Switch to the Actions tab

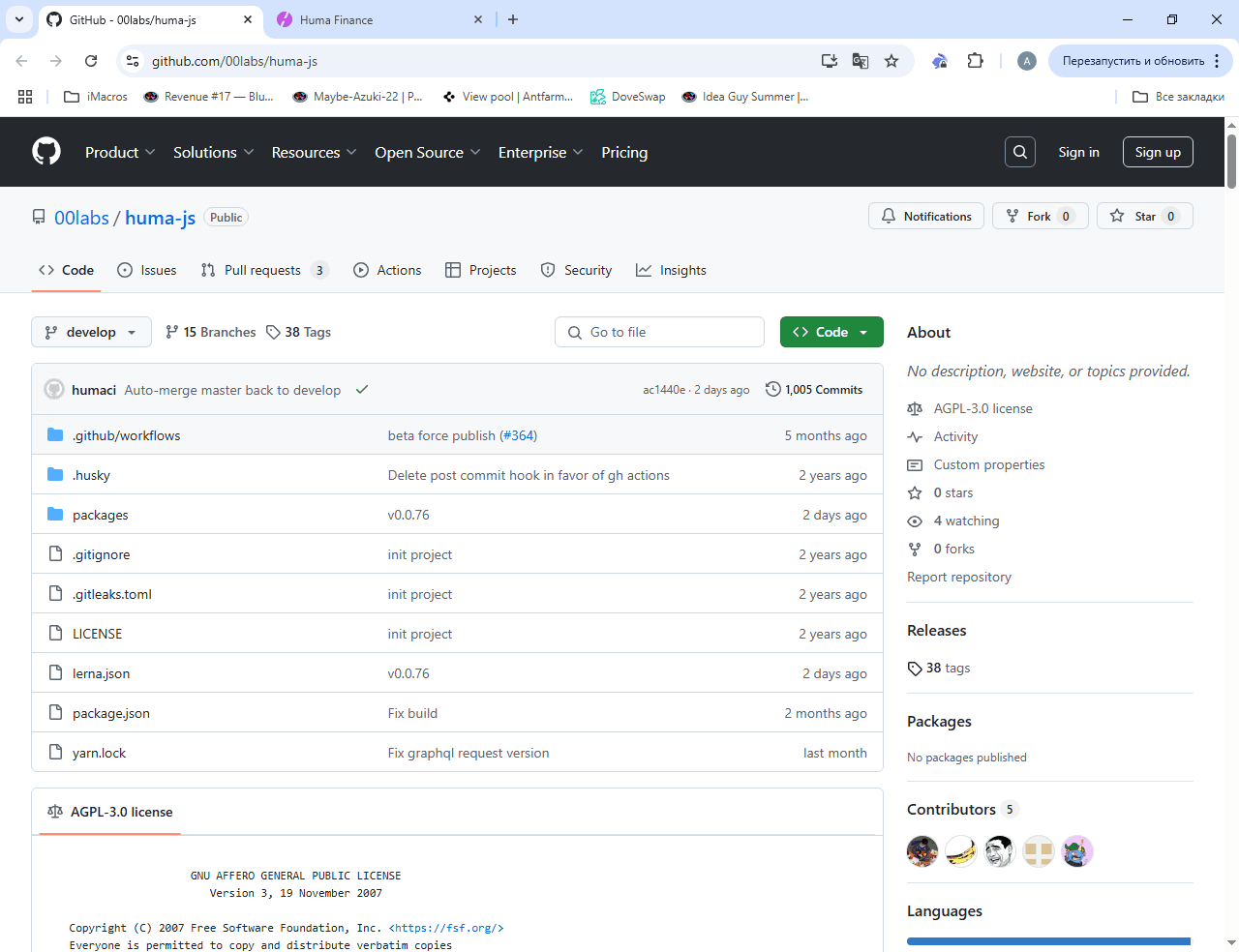[x=387, y=270]
